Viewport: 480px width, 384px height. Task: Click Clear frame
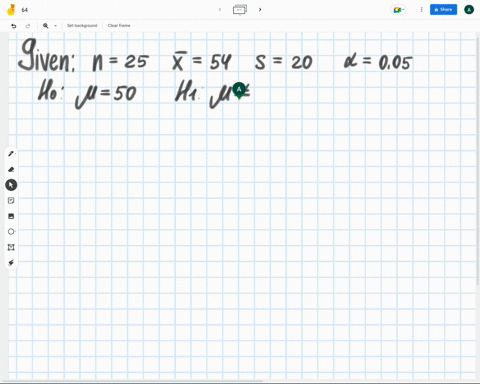(x=119, y=26)
